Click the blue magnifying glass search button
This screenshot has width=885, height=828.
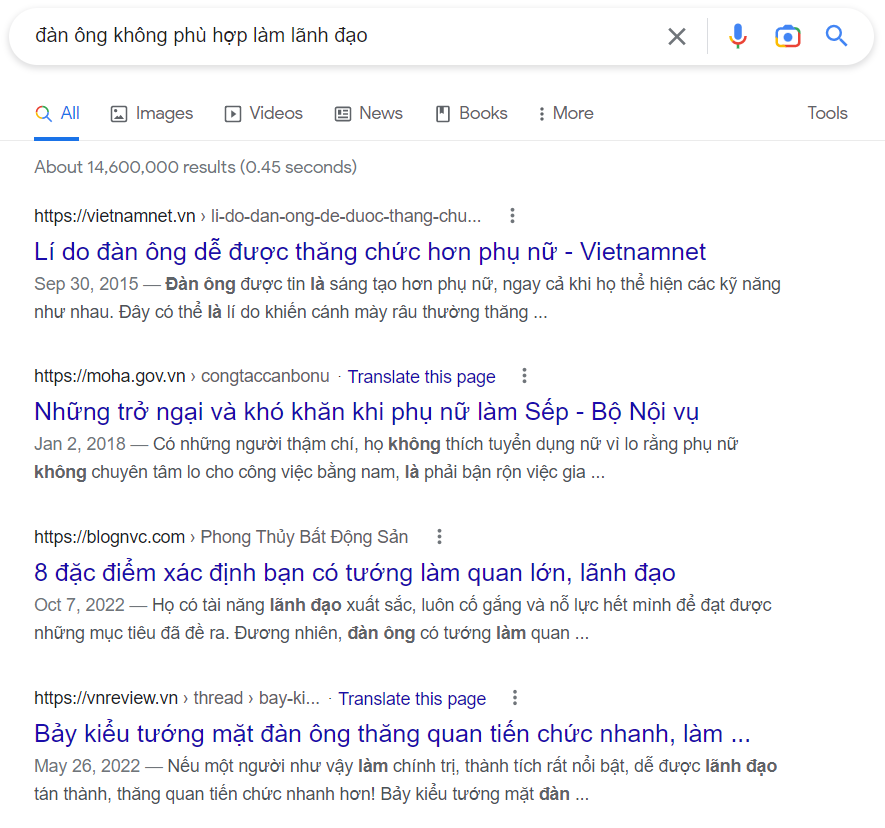(836, 37)
